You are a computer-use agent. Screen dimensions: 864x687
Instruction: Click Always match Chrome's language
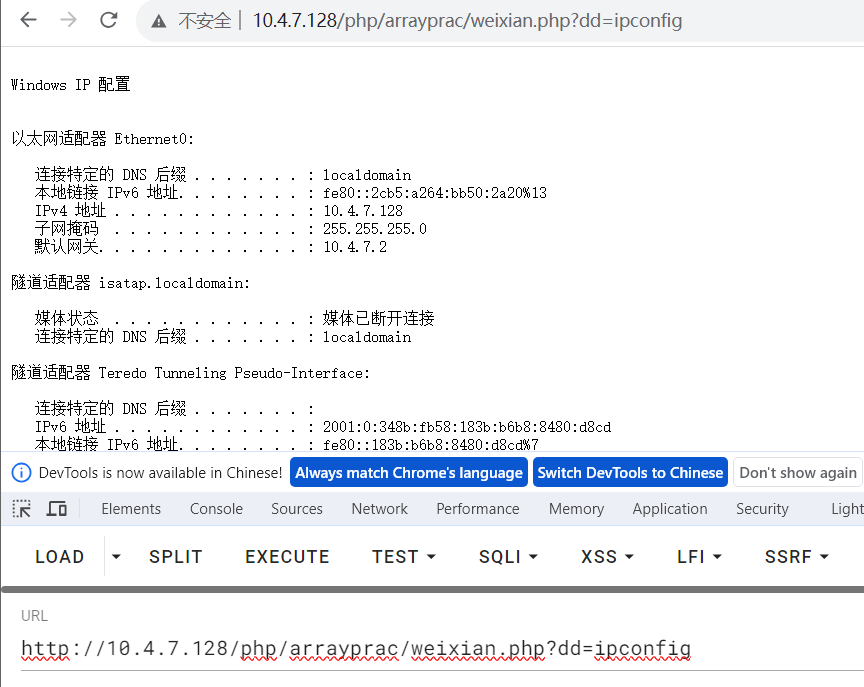pyautogui.click(x=409, y=473)
